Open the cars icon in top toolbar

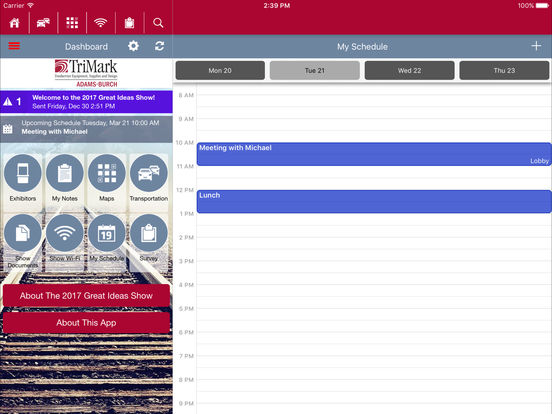point(43,23)
